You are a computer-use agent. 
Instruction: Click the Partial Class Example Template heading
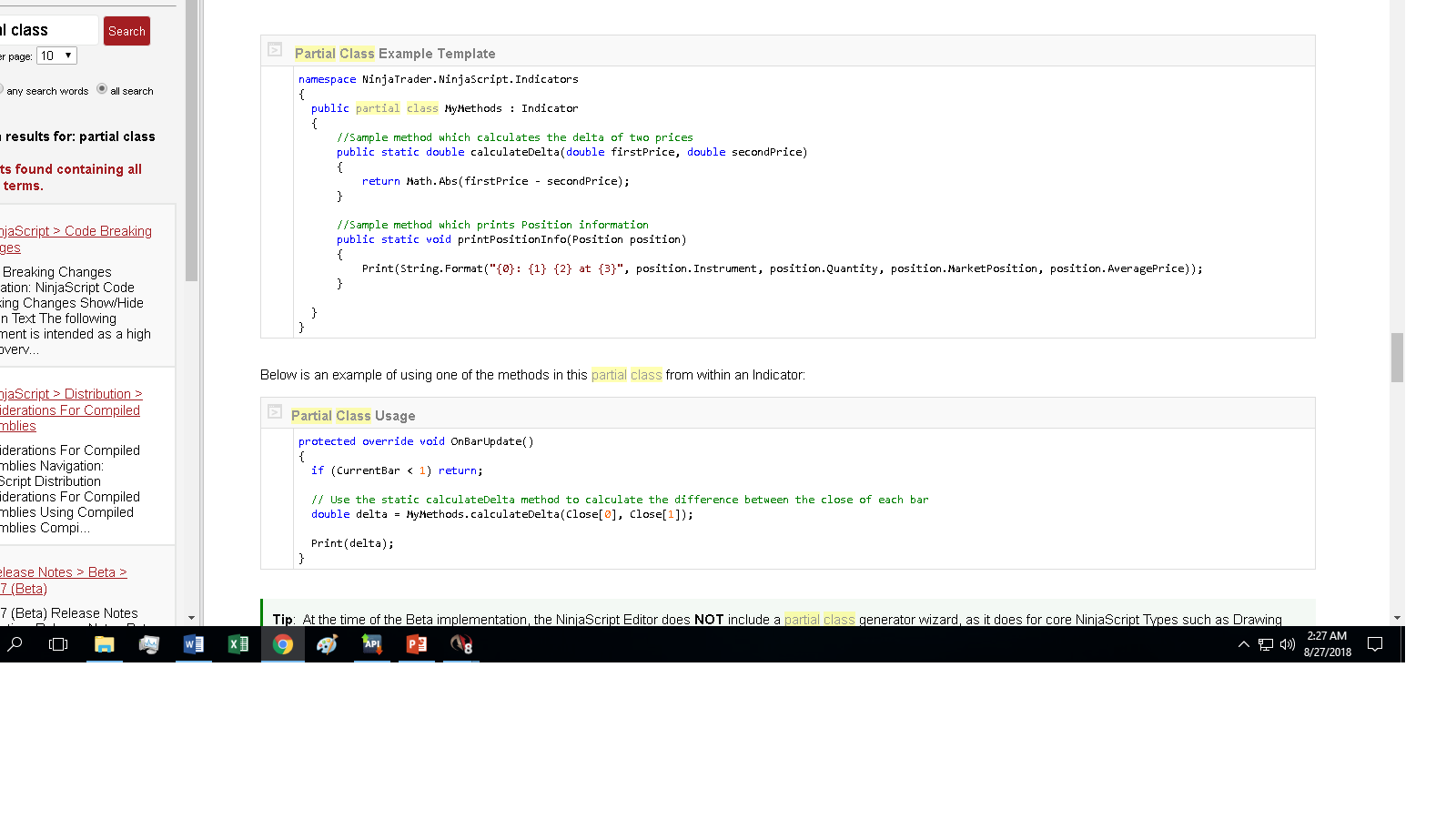395,54
